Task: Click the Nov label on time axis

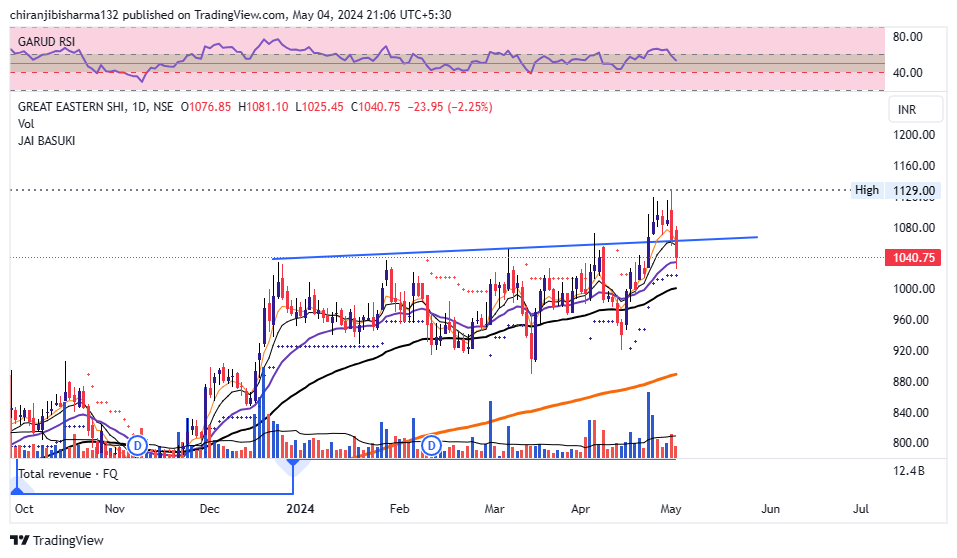Action: pyautogui.click(x=115, y=509)
